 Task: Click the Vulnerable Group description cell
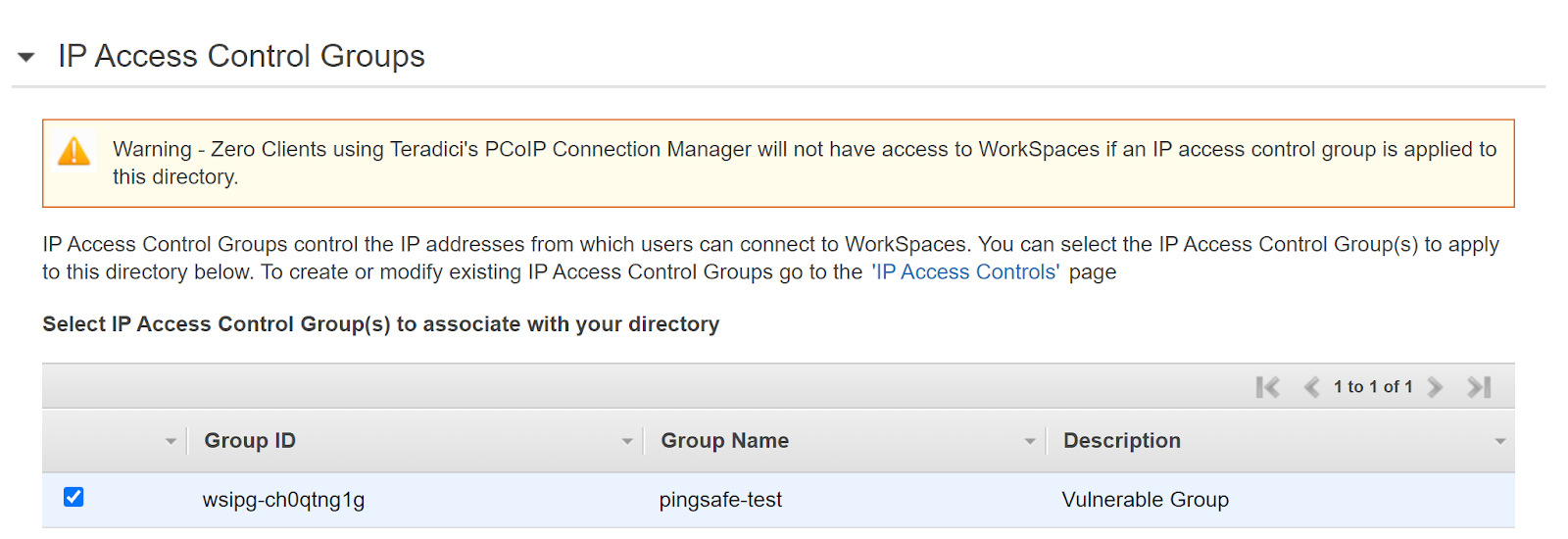[x=1145, y=500]
